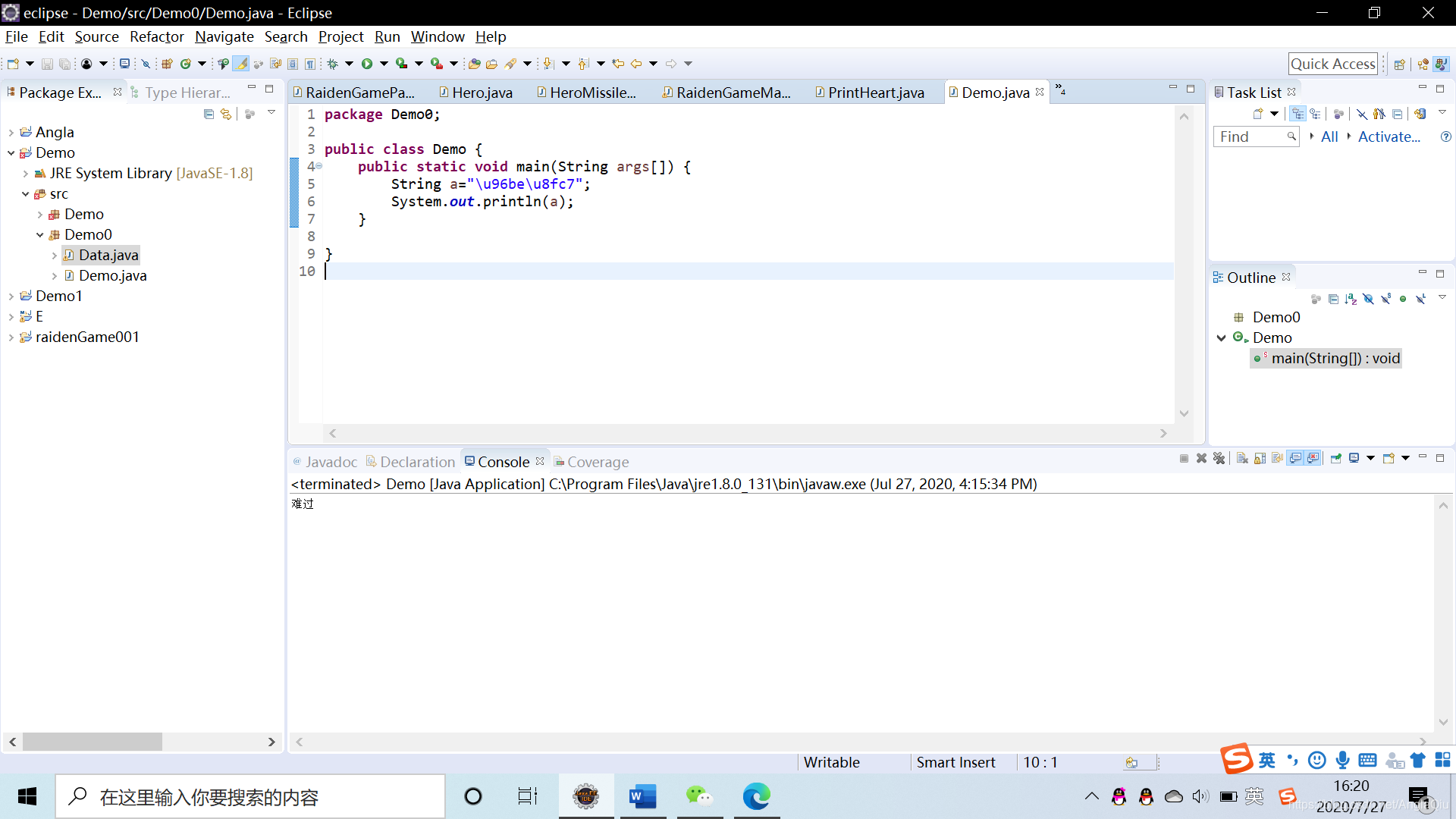Toggle Scroll Lock in Console toolbar
Image resolution: width=1456 pixels, height=819 pixels.
[x=1260, y=458]
